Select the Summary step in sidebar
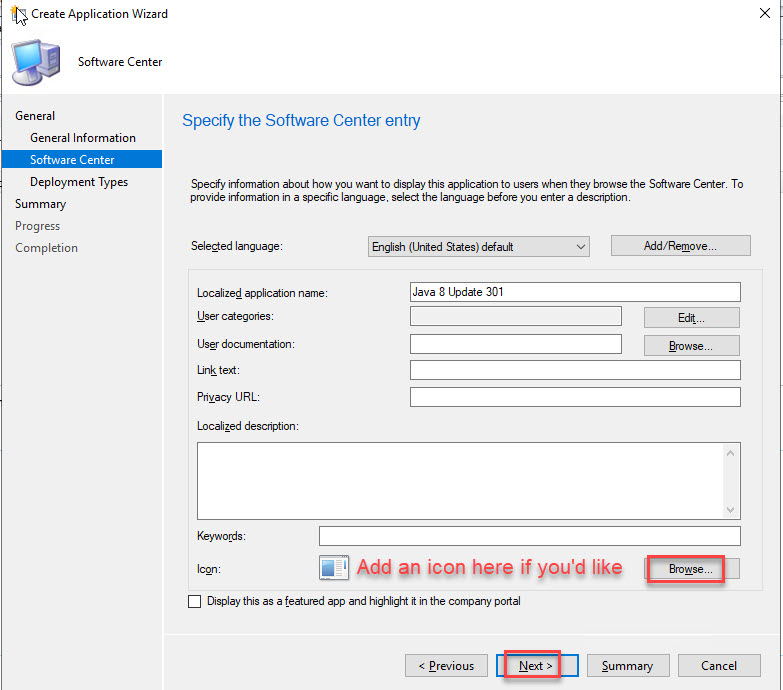 [x=40, y=204]
